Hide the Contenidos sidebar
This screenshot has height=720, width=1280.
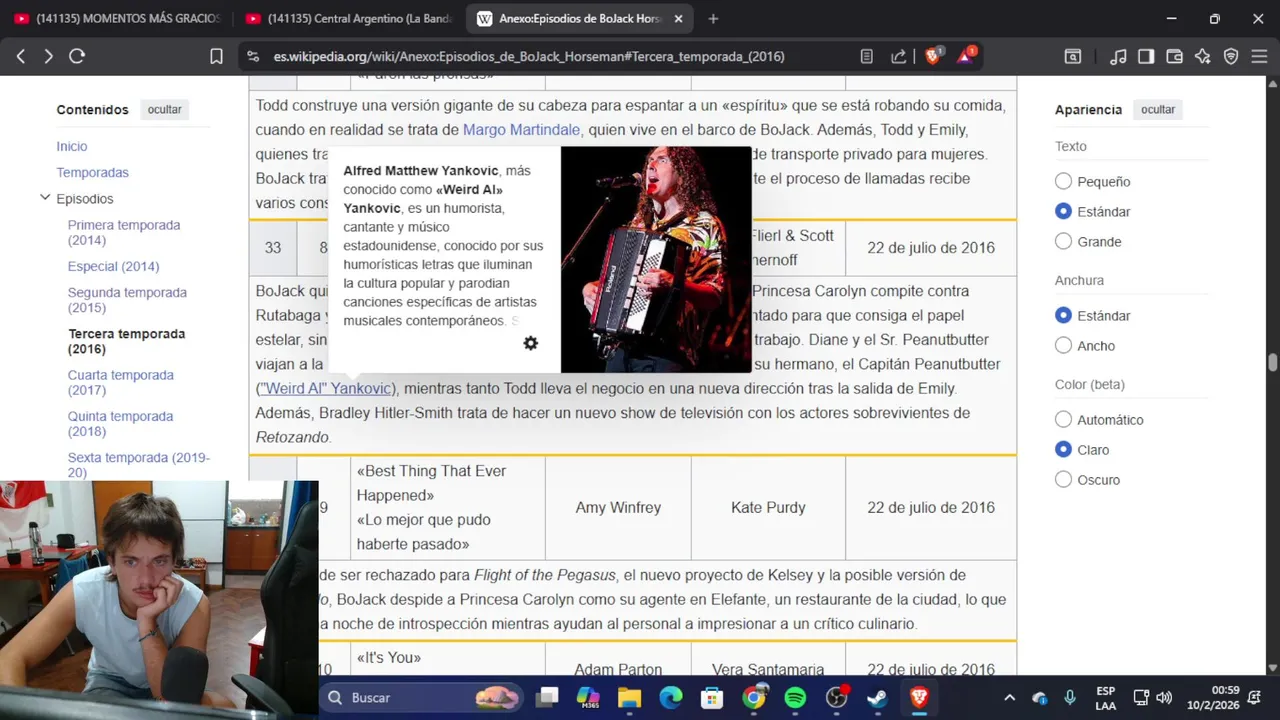(x=164, y=110)
